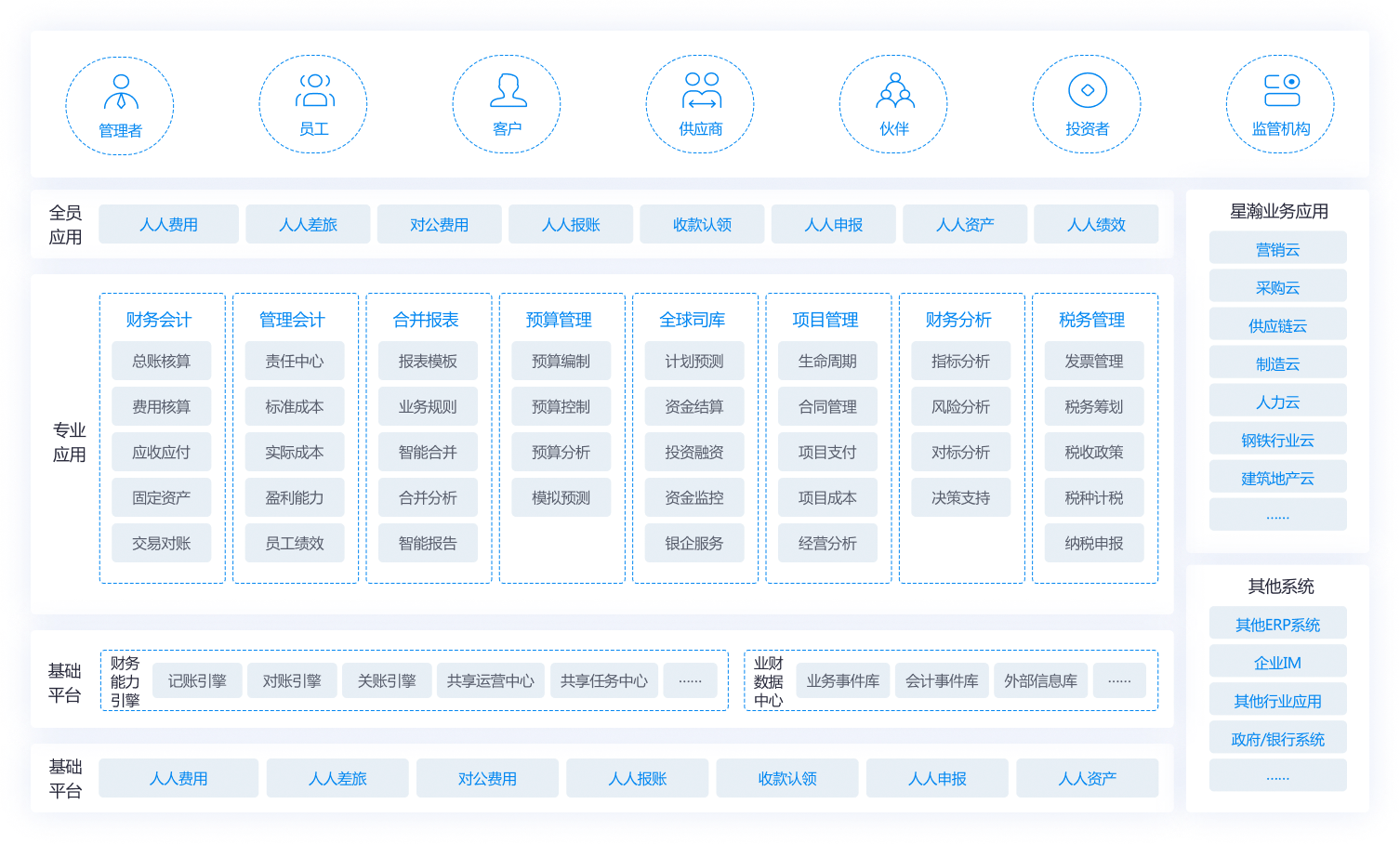Click the 钢铁行业云 link
Viewport: 1400px width, 844px height.
click(1277, 440)
